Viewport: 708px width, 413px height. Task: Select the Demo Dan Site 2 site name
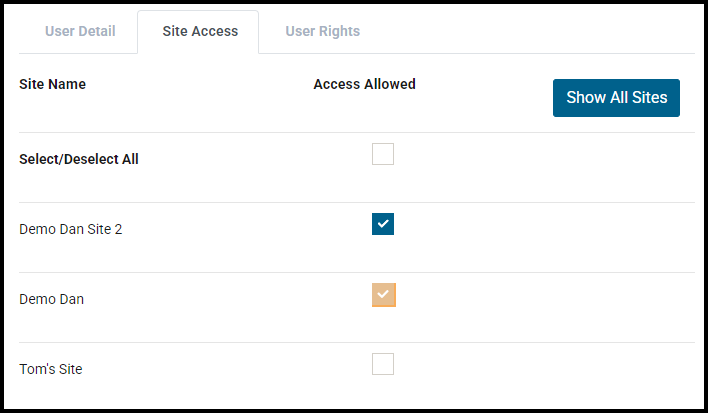click(71, 229)
